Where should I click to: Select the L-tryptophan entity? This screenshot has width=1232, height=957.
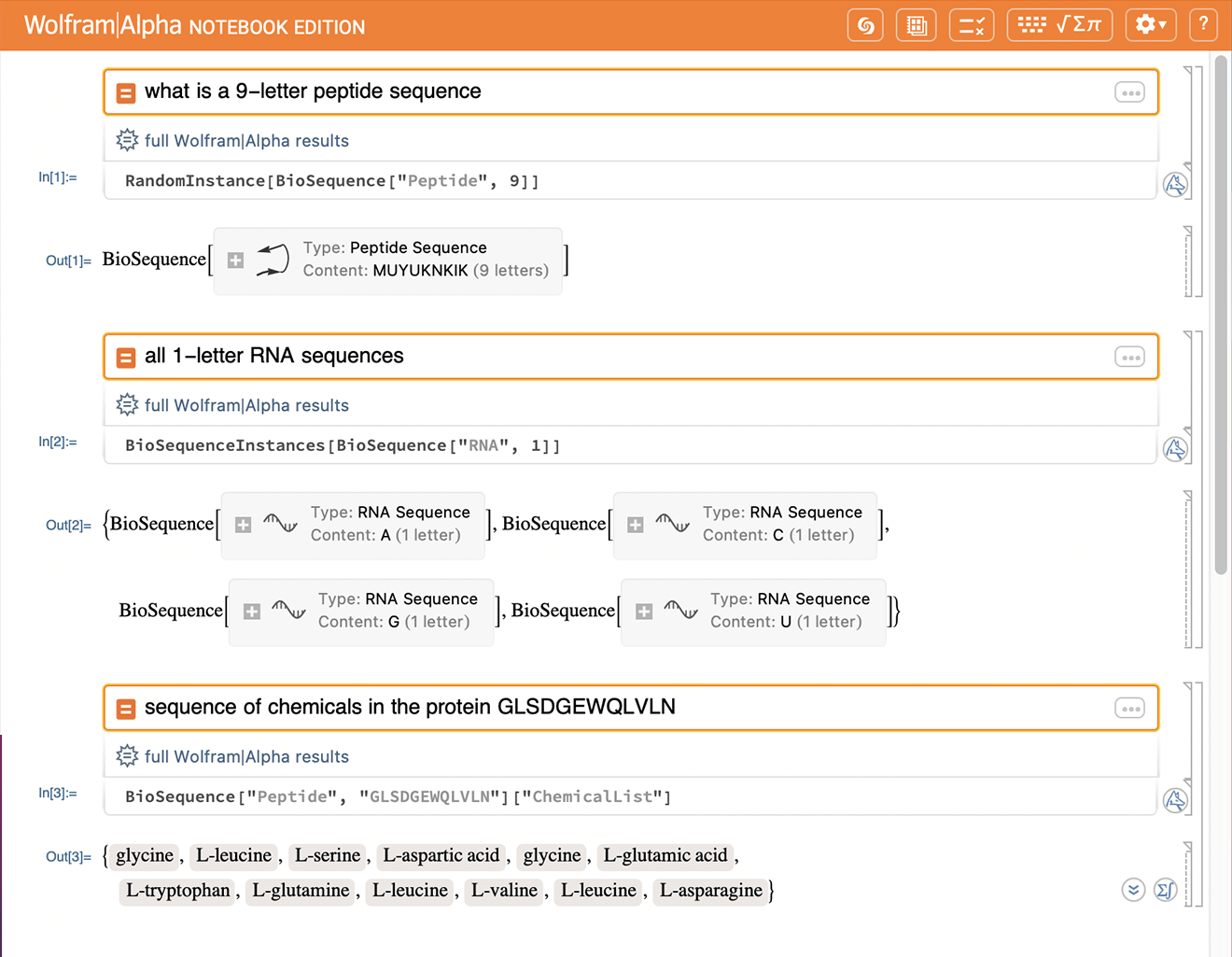tap(177, 891)
